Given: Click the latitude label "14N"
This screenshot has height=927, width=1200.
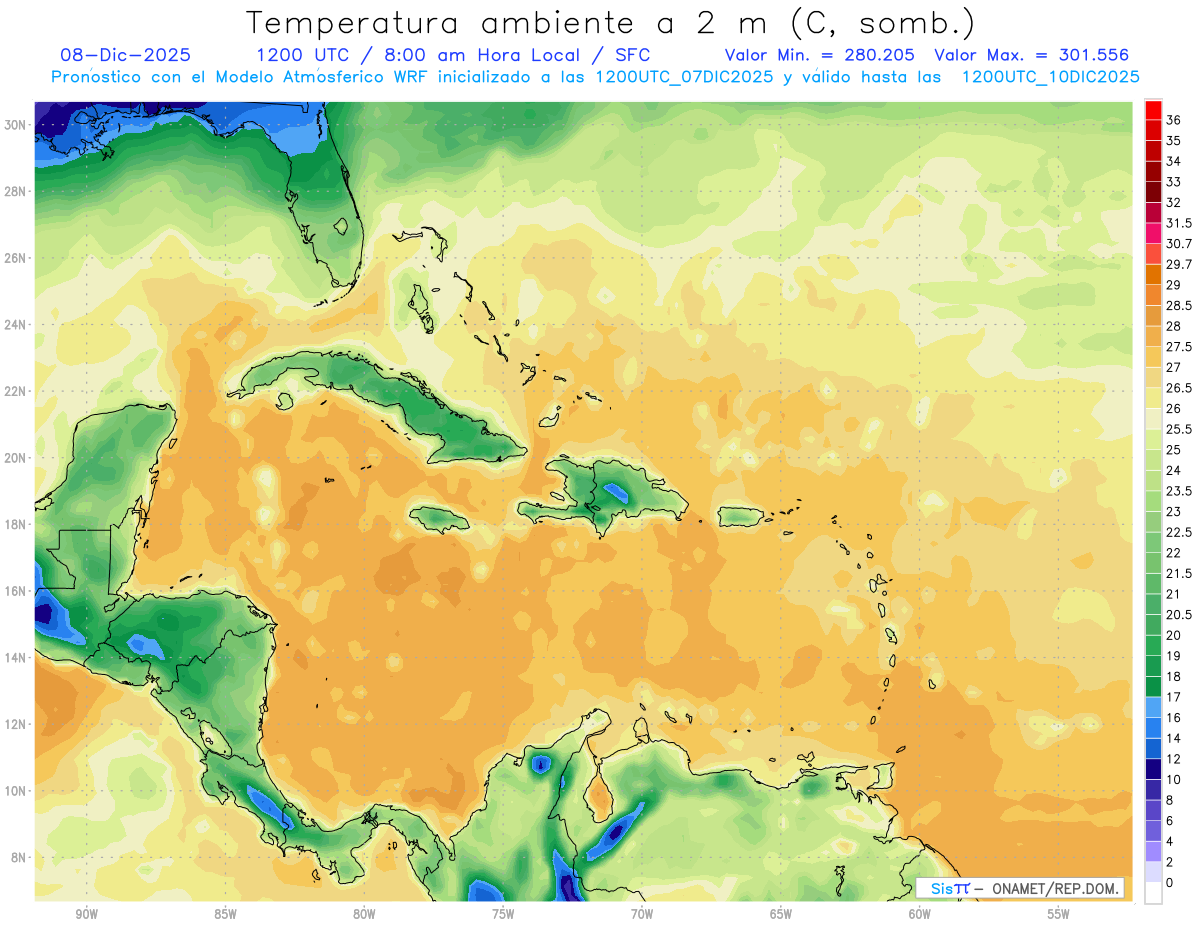Looking at the screenshot, I should [x=15, y=657].
